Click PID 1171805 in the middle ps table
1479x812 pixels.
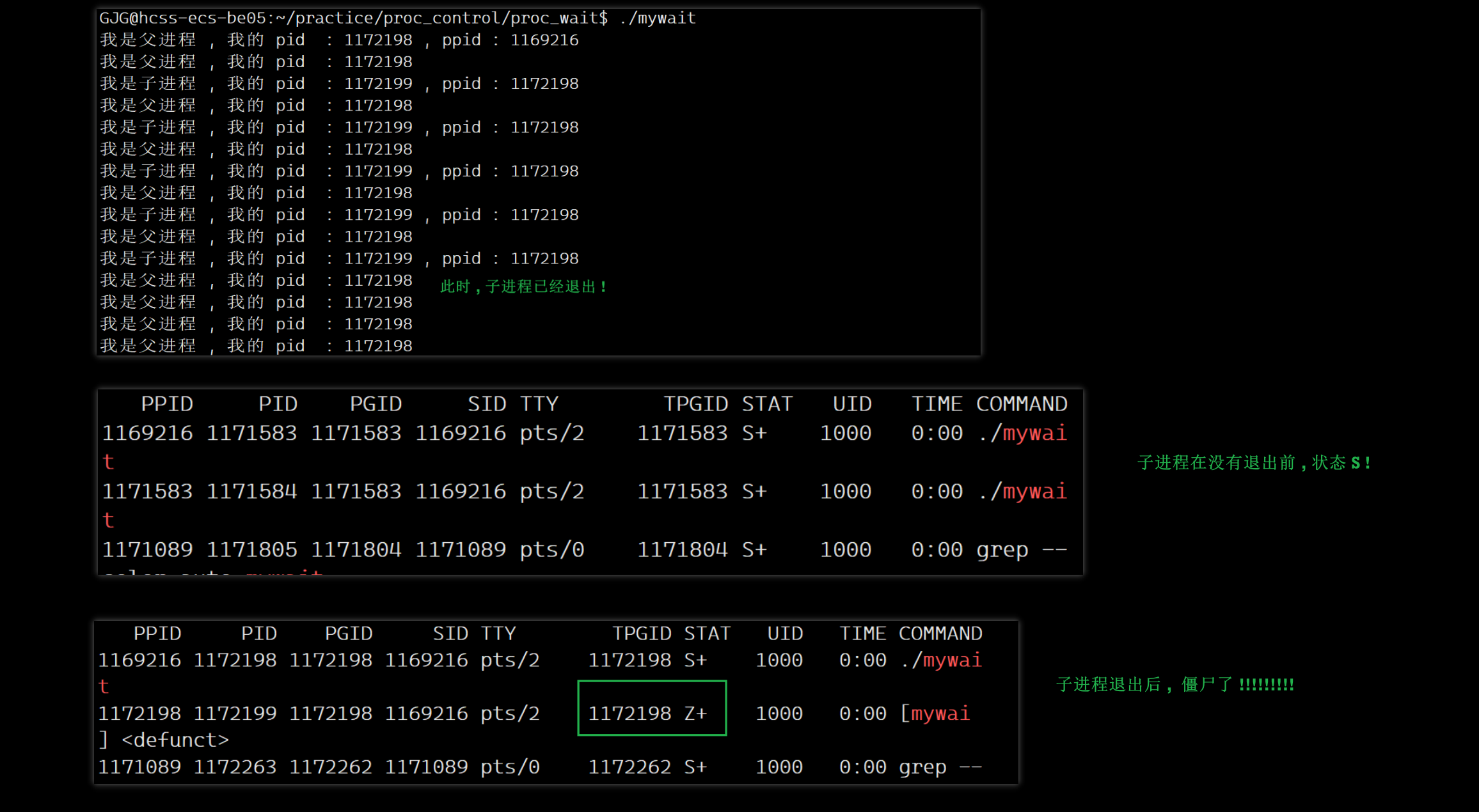click(251, 549)
